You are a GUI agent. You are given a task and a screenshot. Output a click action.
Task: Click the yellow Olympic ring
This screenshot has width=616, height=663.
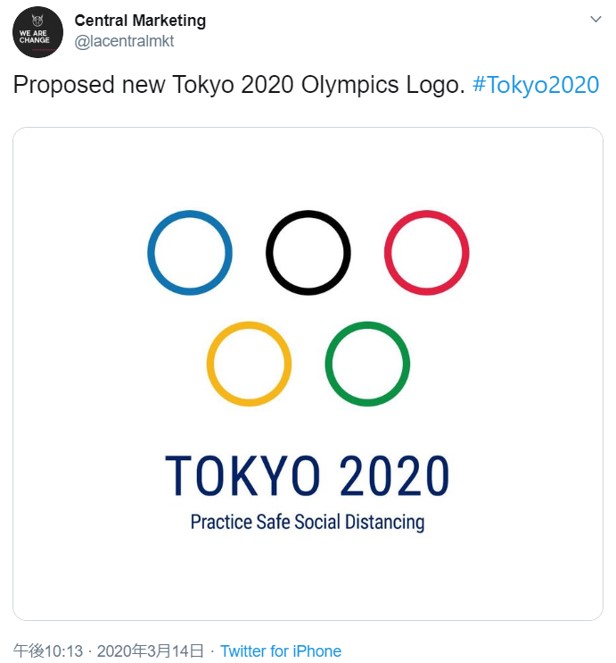coord(249,364)
